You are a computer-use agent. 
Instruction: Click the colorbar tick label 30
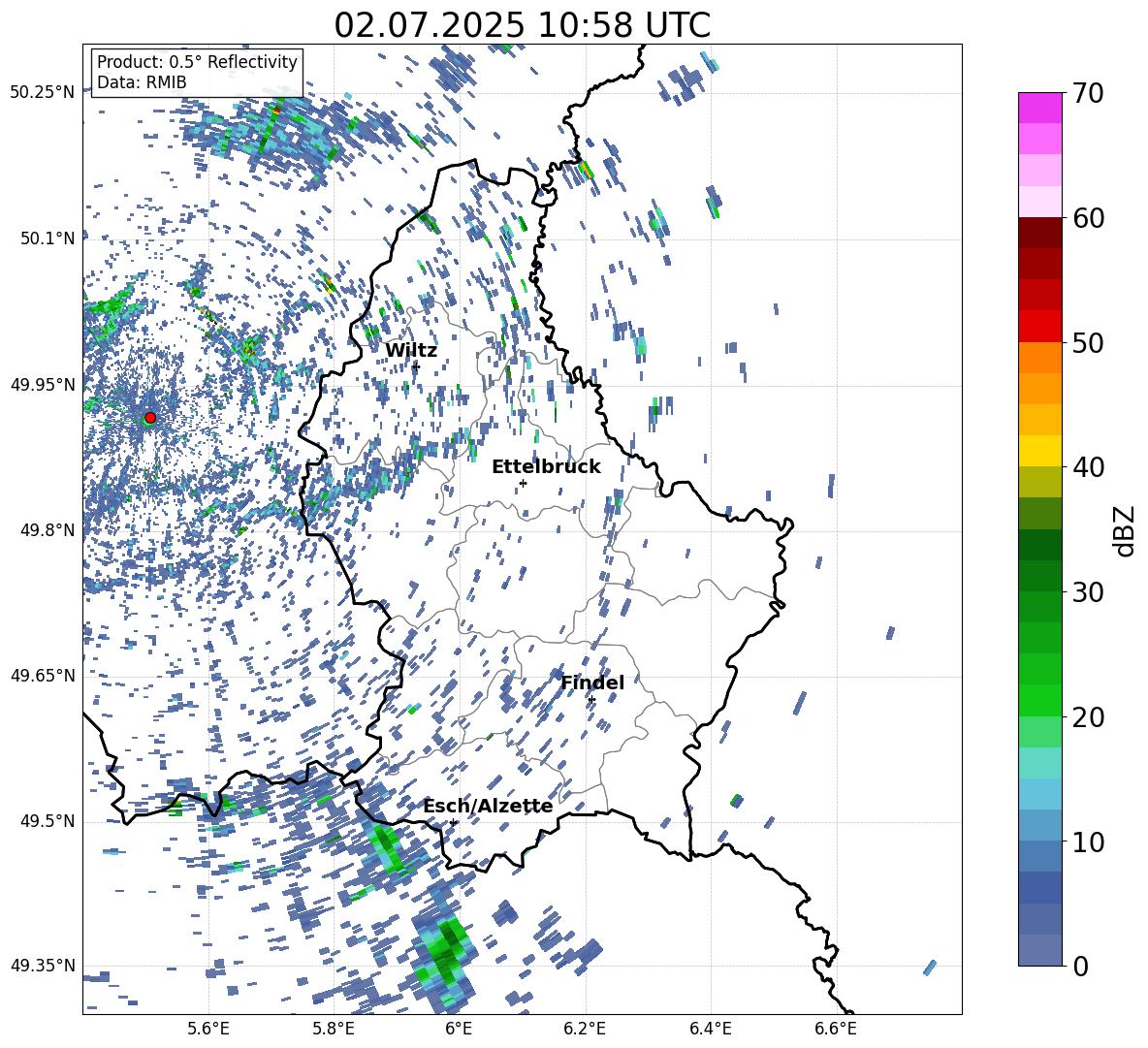coord(1087,592)
